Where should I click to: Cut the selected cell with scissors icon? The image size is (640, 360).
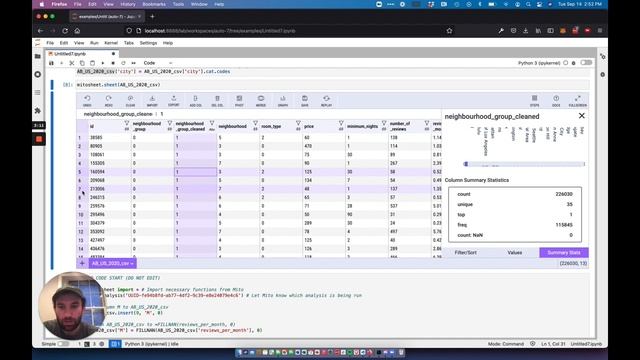(72, 63)
